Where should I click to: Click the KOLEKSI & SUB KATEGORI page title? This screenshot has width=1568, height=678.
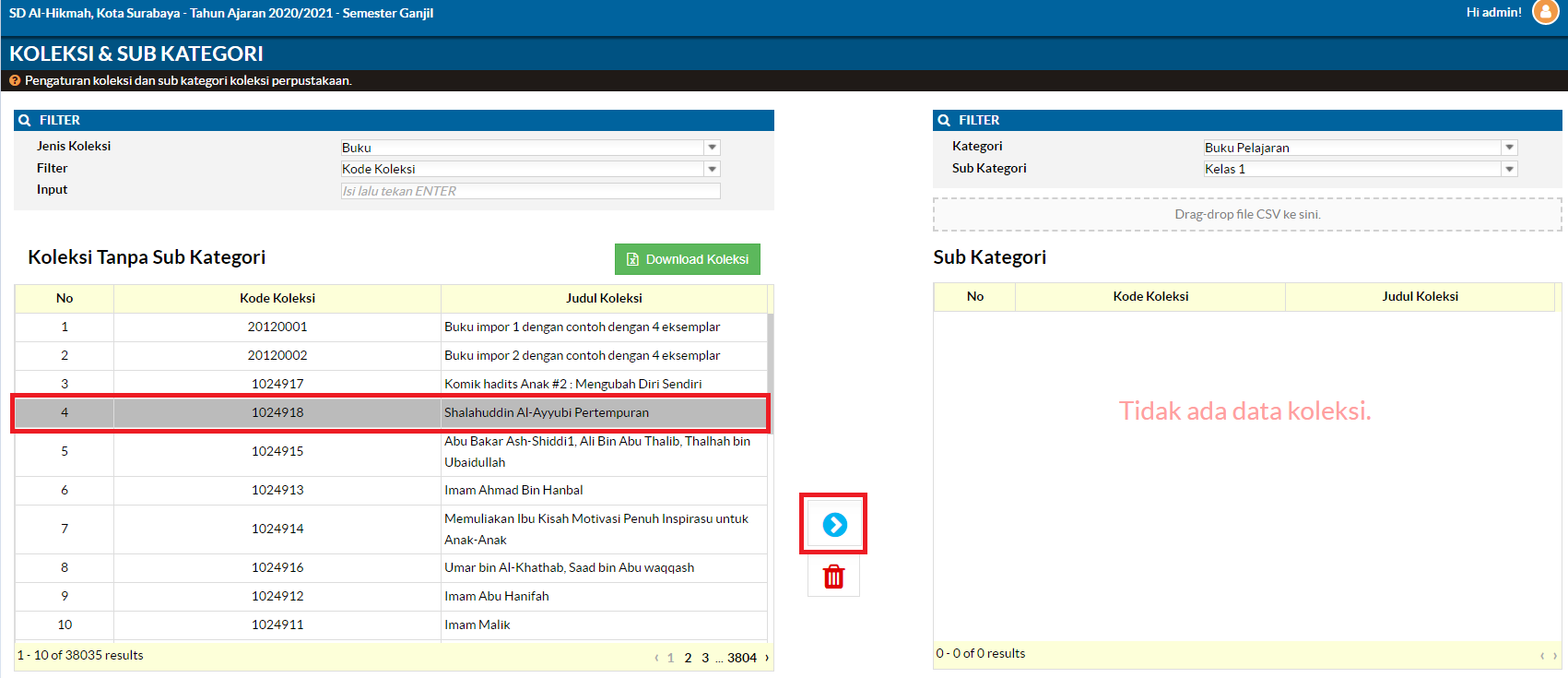(136, 54)
